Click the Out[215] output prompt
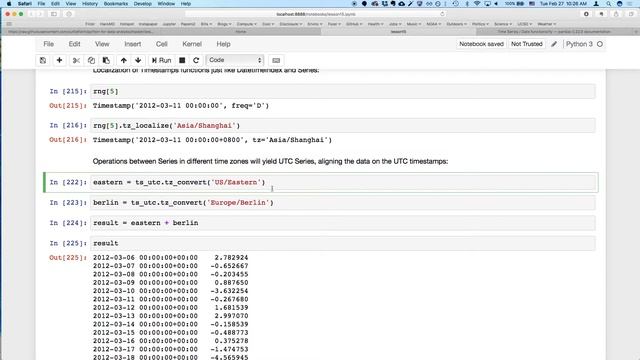Image resolution: width=640 pixels, height=360 pixels. pyautogui.click(x=68, y=106)
